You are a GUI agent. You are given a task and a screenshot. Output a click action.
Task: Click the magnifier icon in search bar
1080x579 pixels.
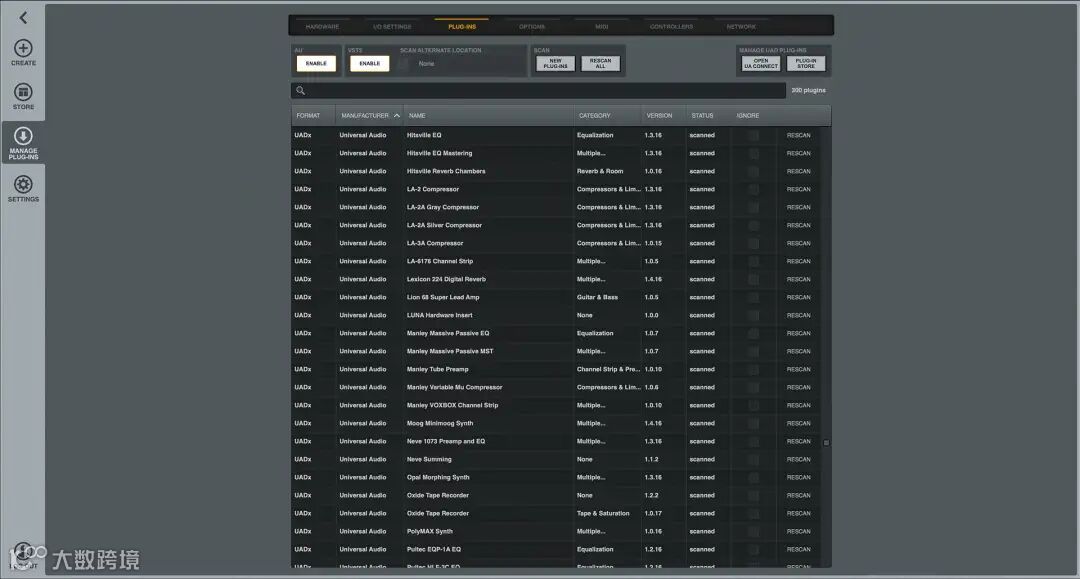[x=300, y=90]
